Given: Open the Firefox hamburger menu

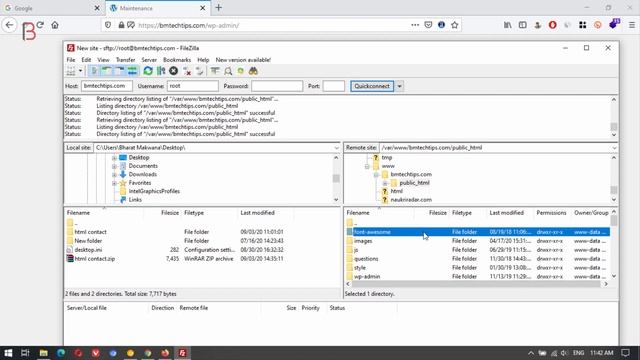Looking at the screenshot, I should tap(631, 25).
